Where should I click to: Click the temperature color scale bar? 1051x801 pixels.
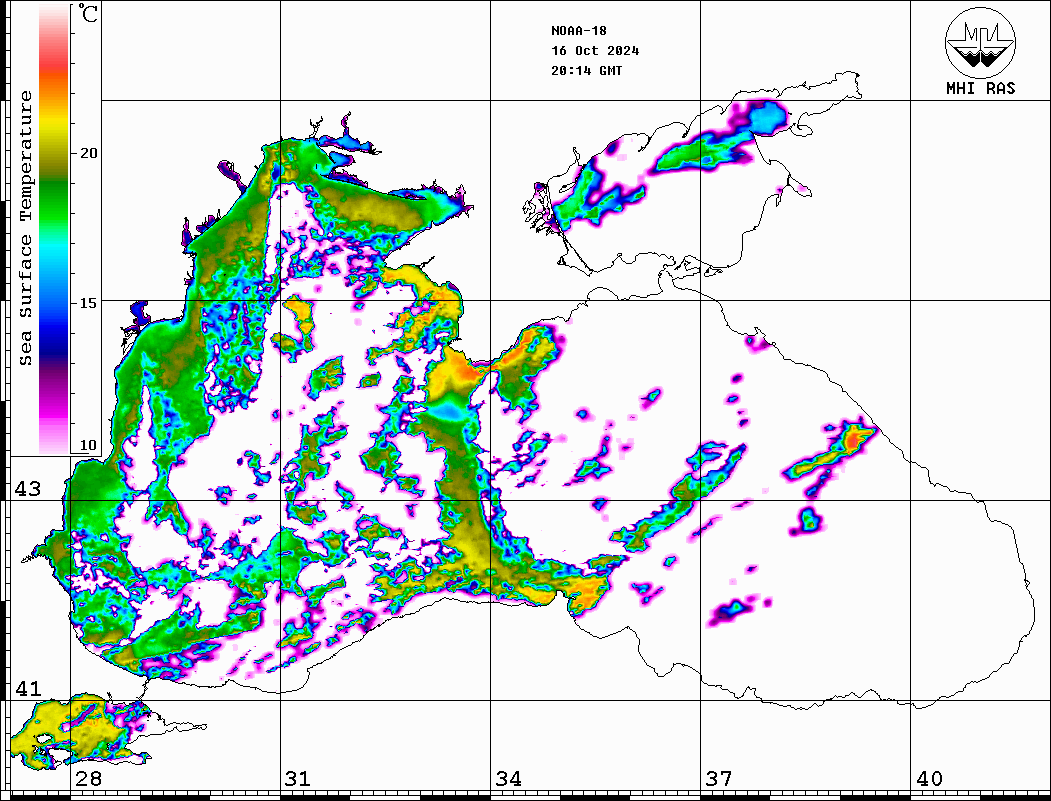point(54,229)
